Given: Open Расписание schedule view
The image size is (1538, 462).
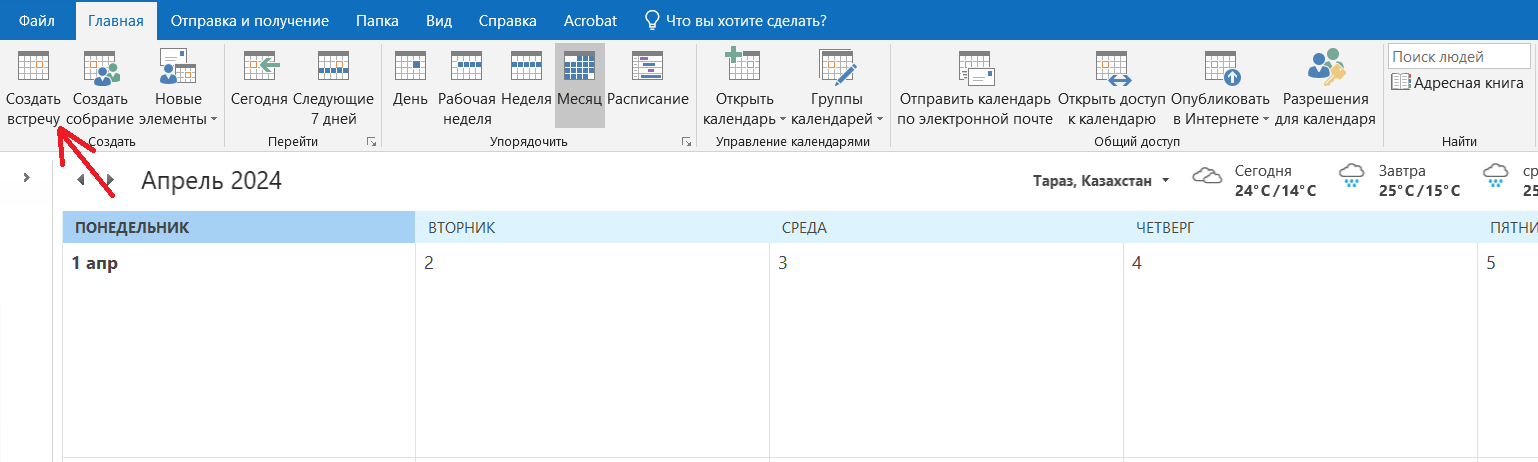Looking at the screenshot, I should (647, 68).
